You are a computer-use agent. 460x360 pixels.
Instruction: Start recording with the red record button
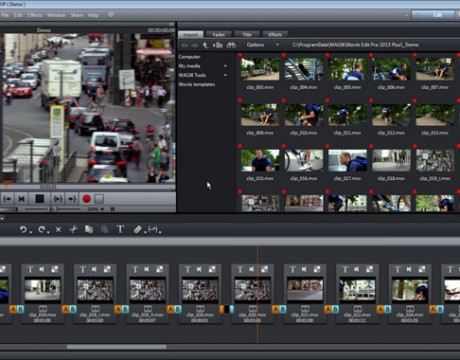(x=87, y=199)
